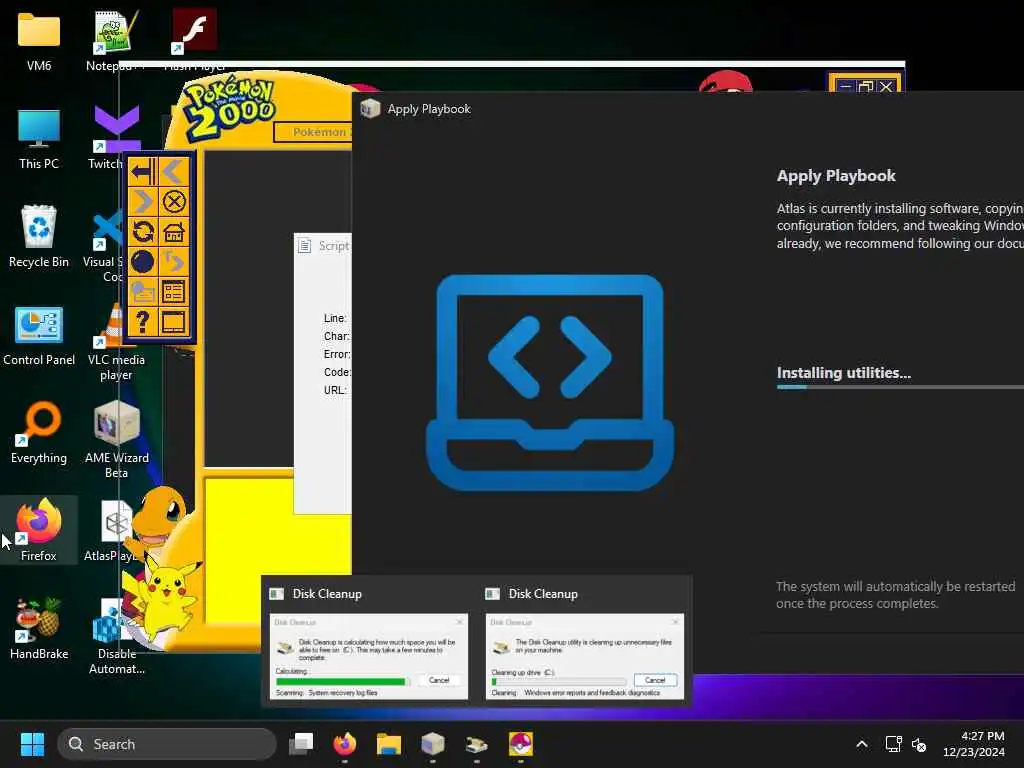The width and height of the screenshot is (1024, 768).
Task: Open Task View from taskbar
Action: [301, 744]
